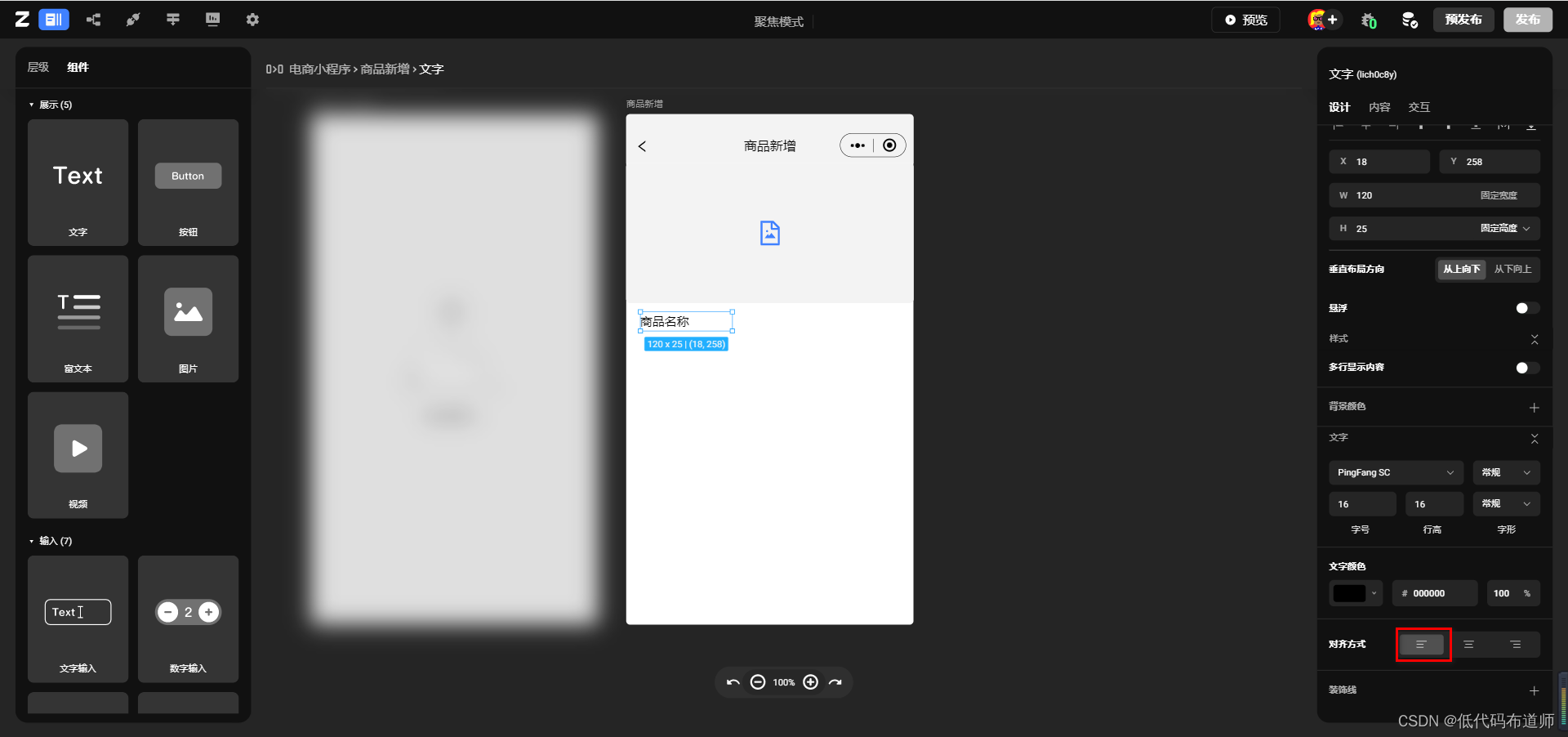Add the video 视频 component

pyautogui.click(x=78, y=455)
